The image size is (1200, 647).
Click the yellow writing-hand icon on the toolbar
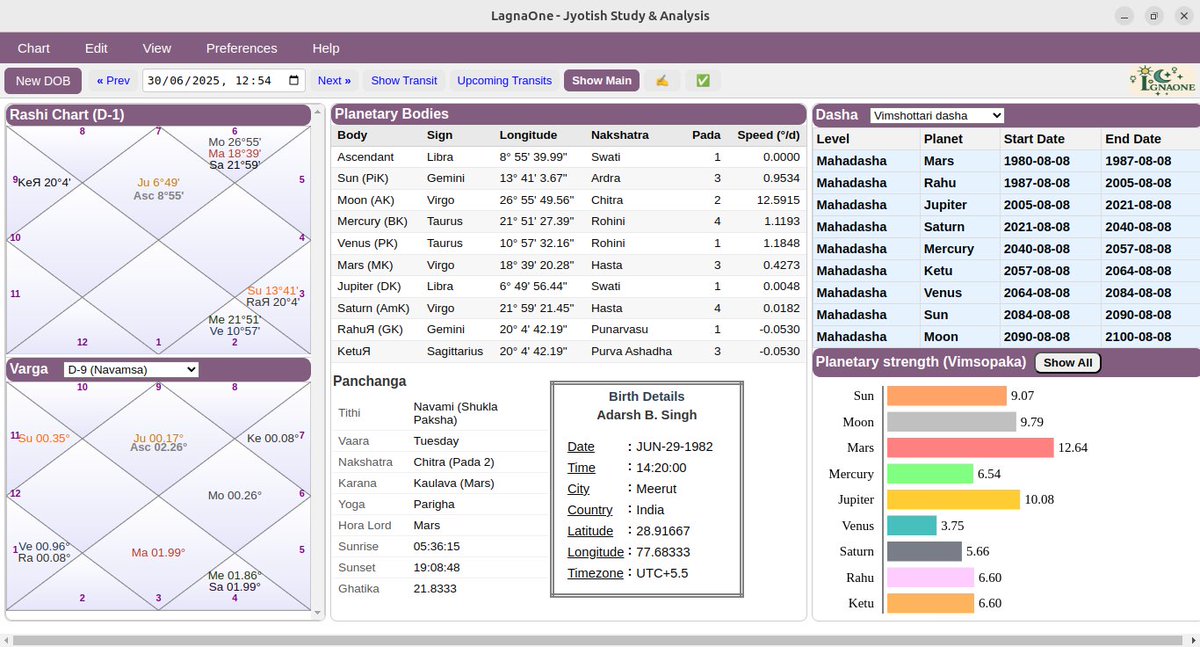point(662,80)
